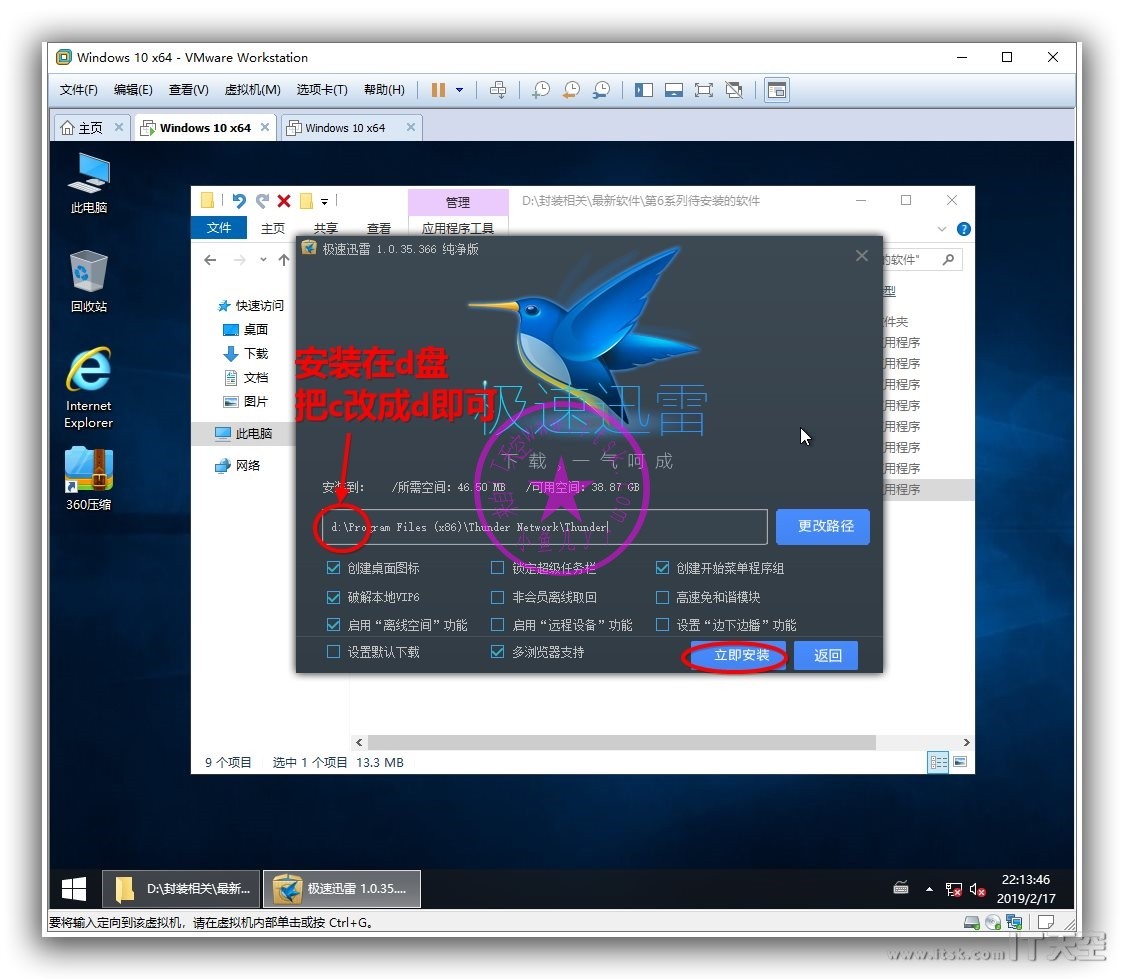Select 回收站 recycle bin desktop icon
Screen dimensions: 1124x979
pos(89,281)
